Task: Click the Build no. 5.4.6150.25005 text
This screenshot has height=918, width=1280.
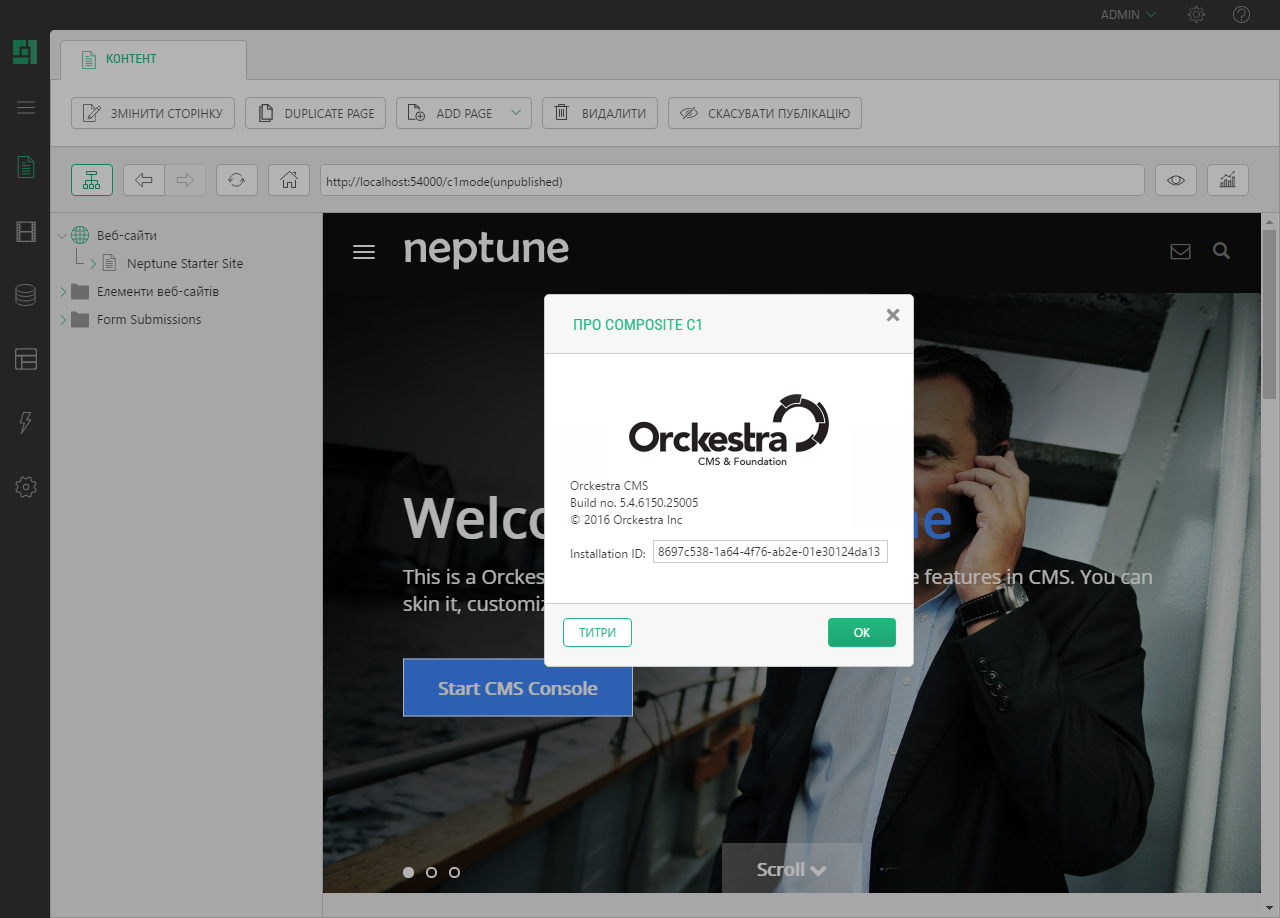Action: (634, 503)
